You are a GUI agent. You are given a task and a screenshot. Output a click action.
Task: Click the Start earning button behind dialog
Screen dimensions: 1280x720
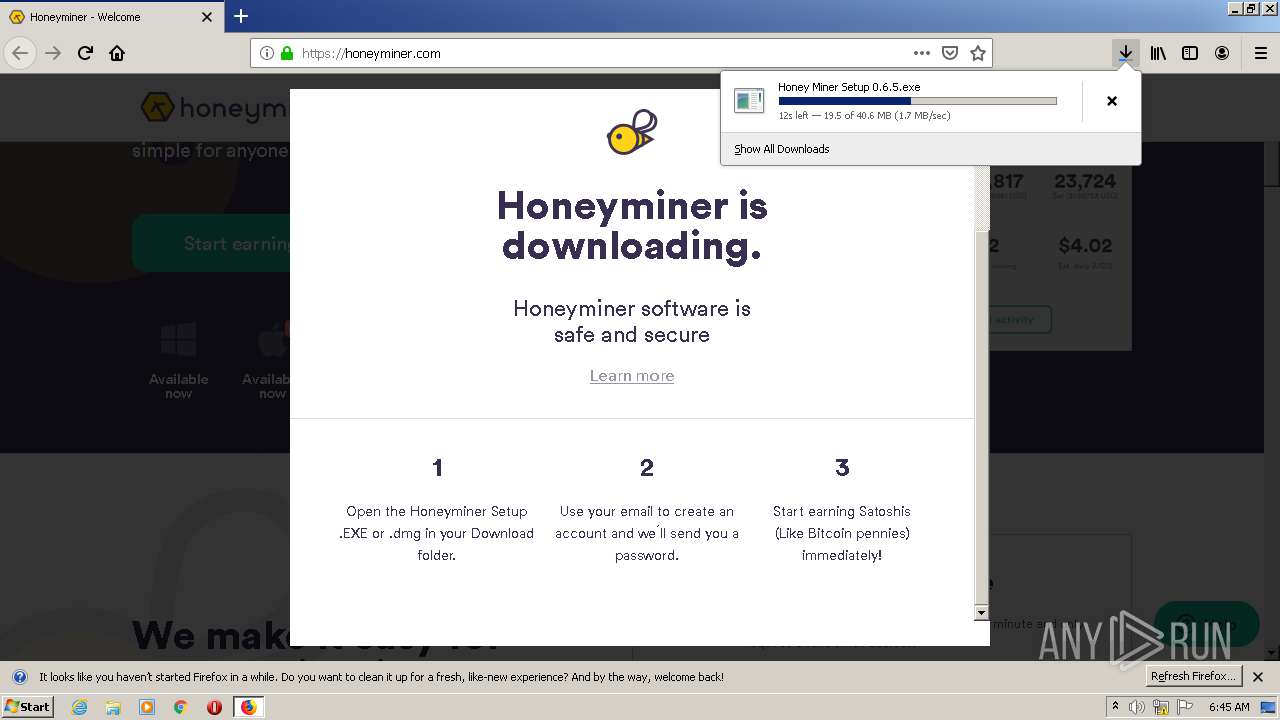pos(212,243)
